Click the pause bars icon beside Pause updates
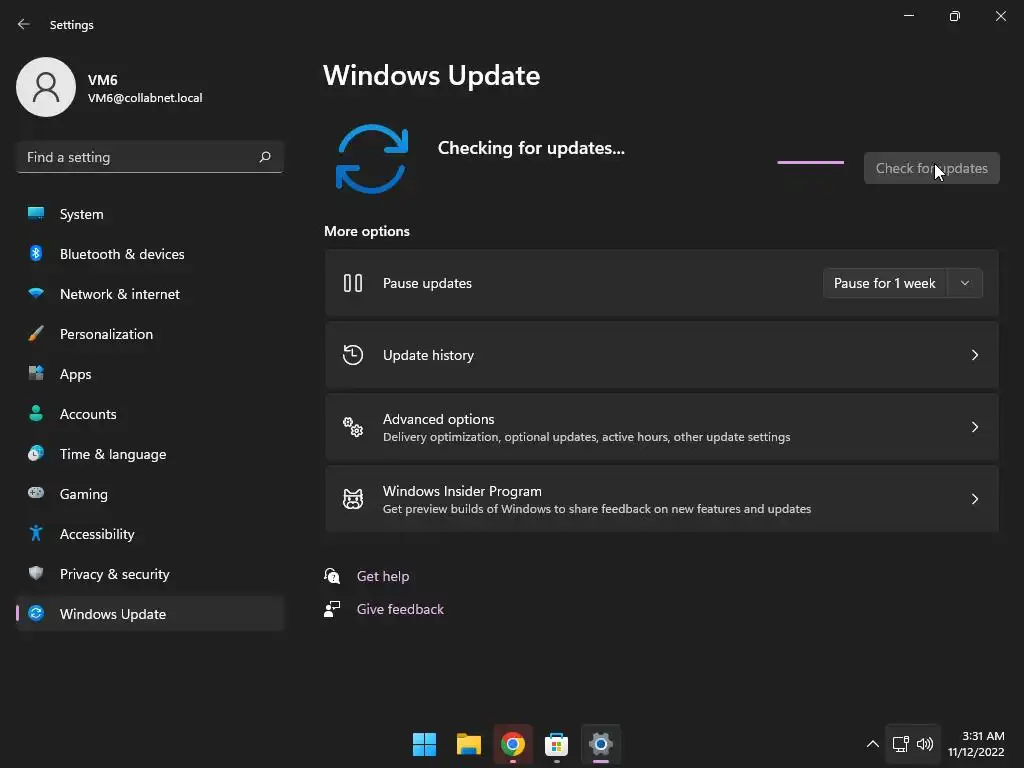 coord(353,283)
